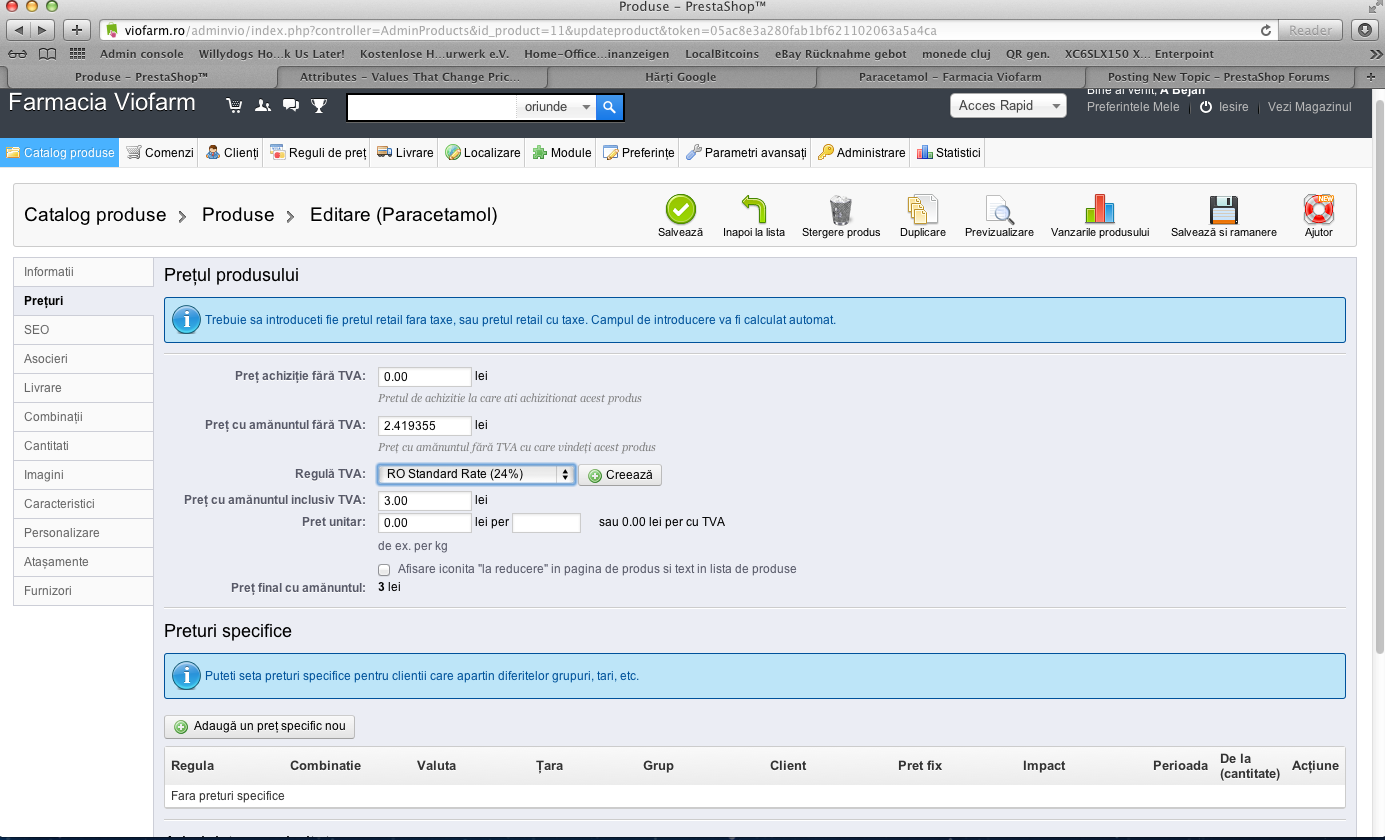Switch to Paracetamol – Farmacia Viofarm browser tab
1385x840 pixels.
tap(950, 77)
